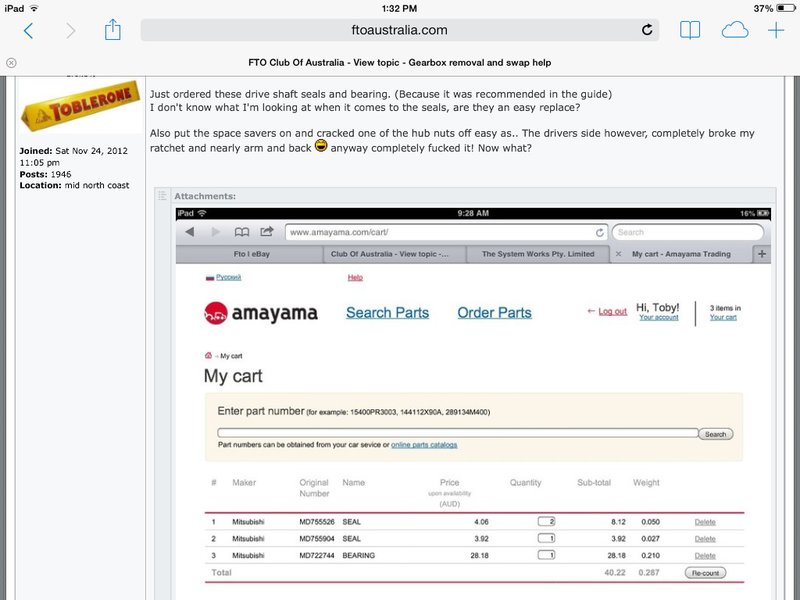Click quantity box for MD722744 bearing
Viewport: 800px width, 600px height.
click(546, 555)
